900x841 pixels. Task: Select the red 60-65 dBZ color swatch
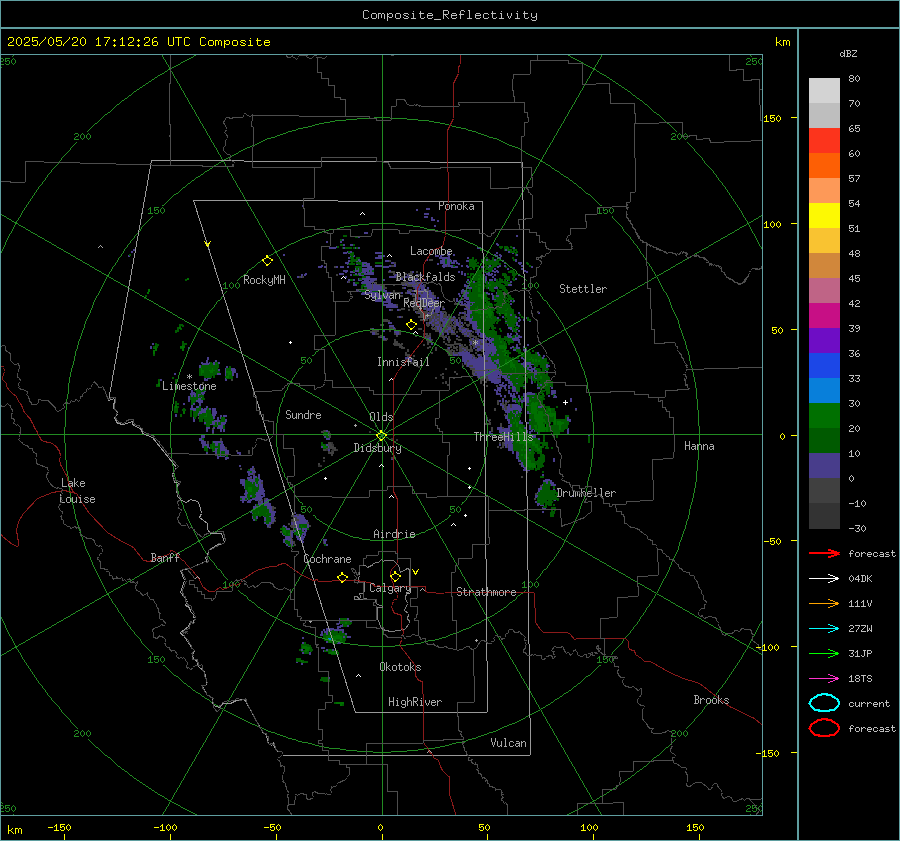coord(824,141)
